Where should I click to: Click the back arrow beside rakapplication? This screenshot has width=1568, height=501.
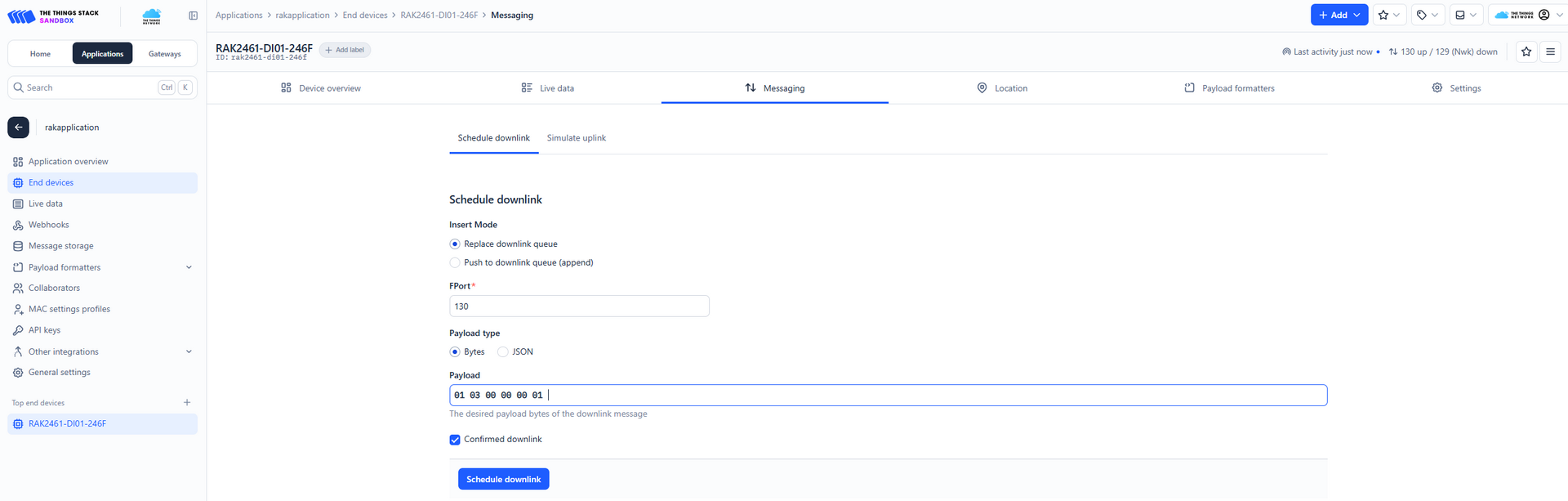[18, 127]
